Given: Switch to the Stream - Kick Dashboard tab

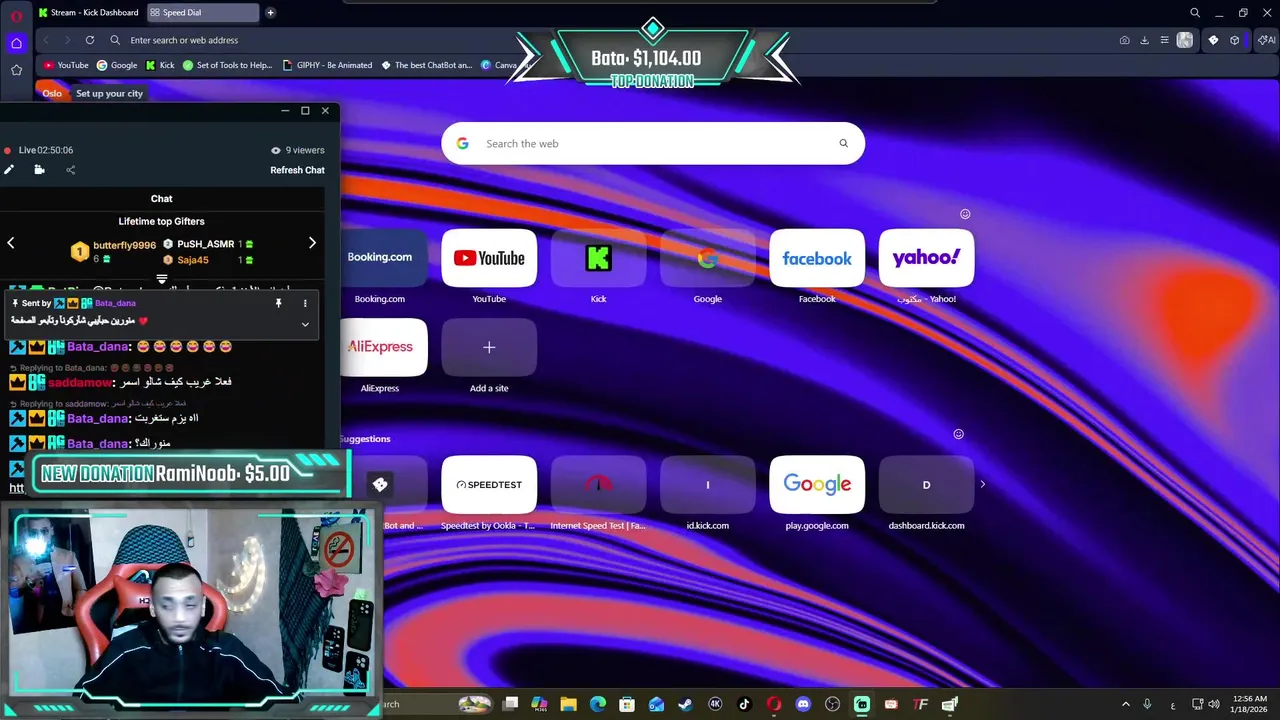Looking at the screenshot, I should click(x=88, y=13).
